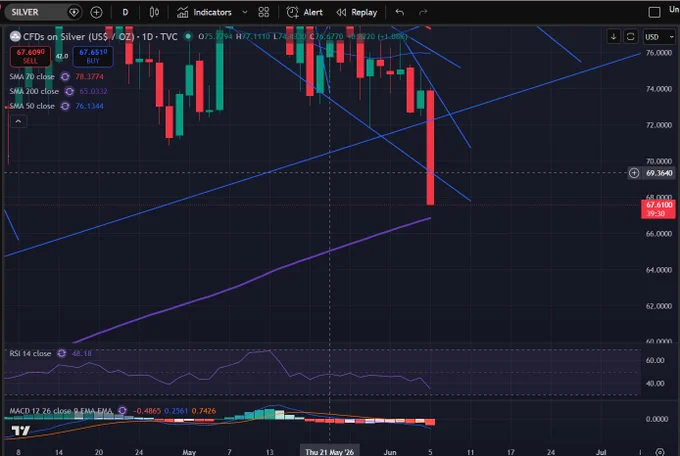Click the 74.0000 price scale label
This screenshot has width=680, height=456.
tap(659, 89)
